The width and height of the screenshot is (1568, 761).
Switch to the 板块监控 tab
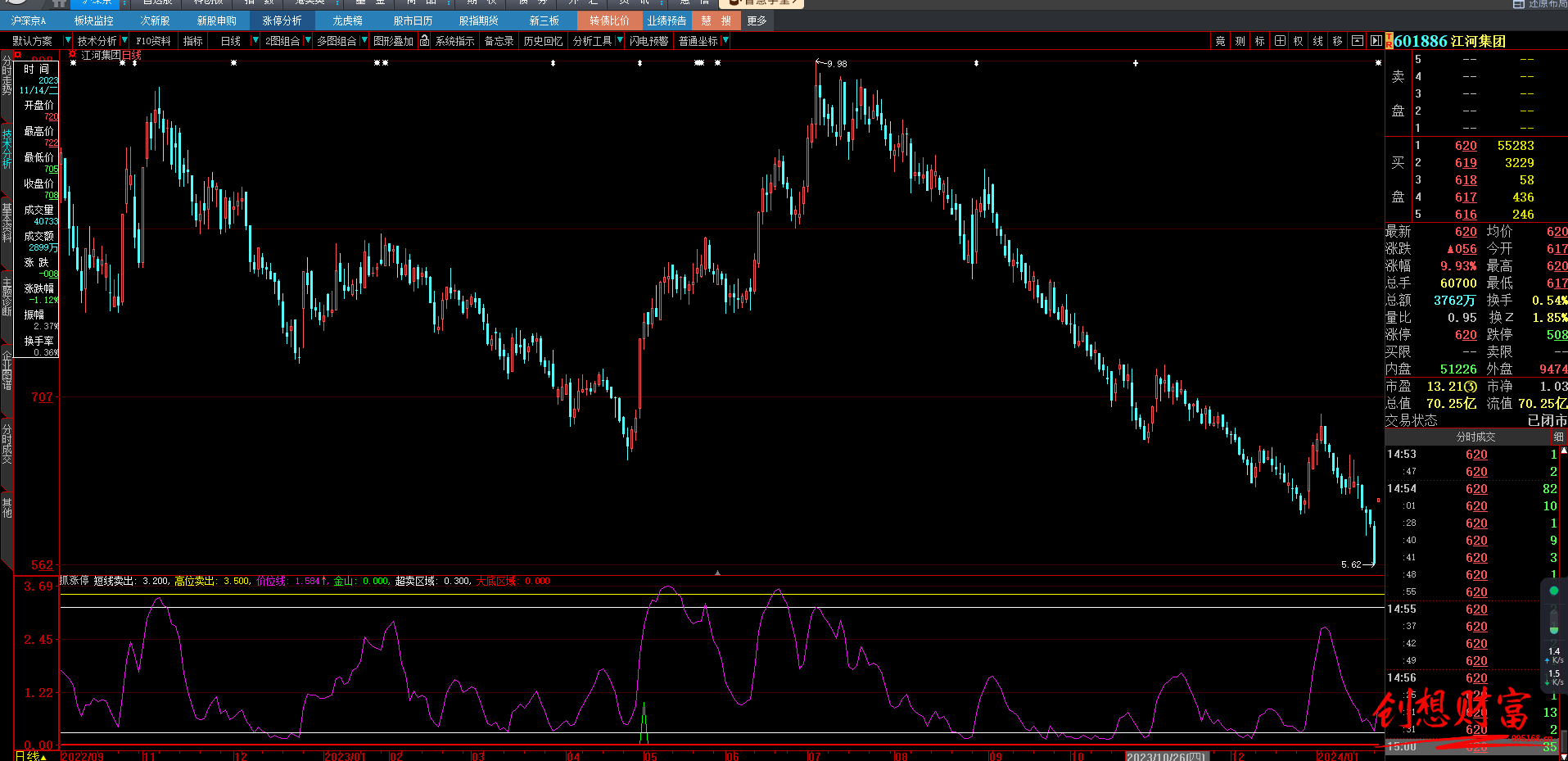click(93, 20)
